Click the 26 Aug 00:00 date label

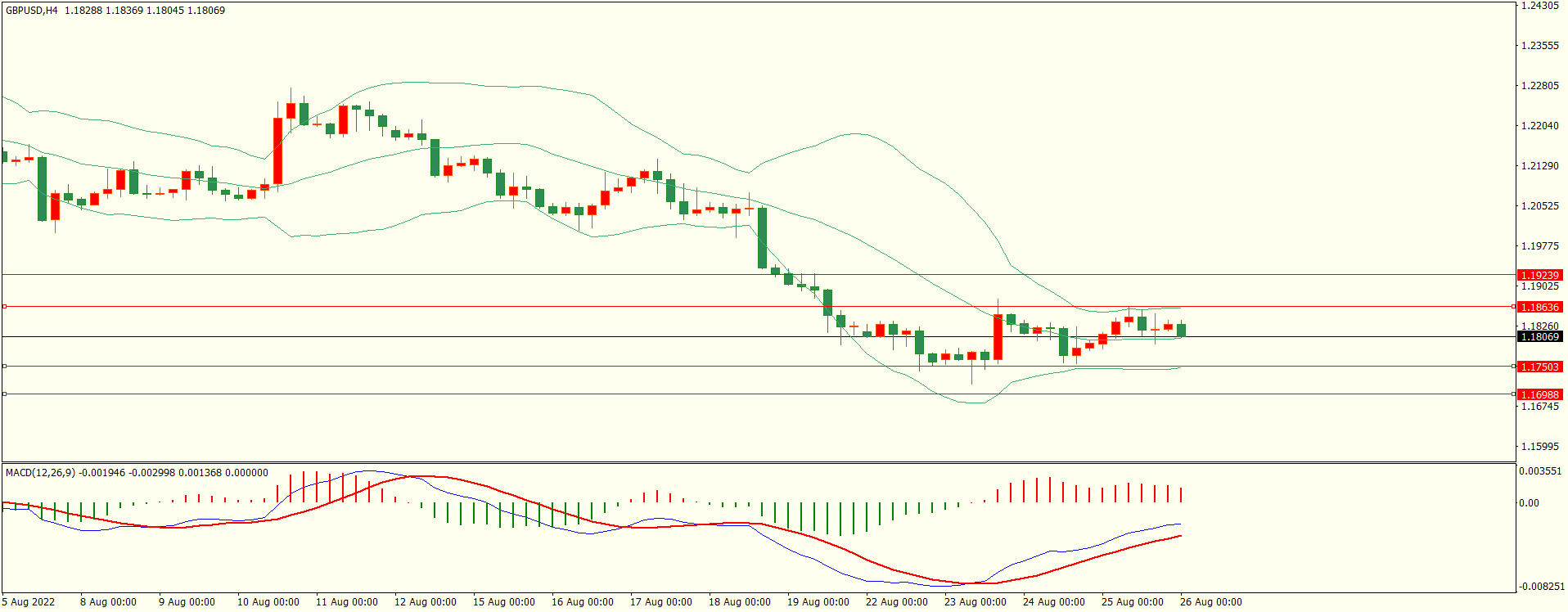[x=1210, y=602]
